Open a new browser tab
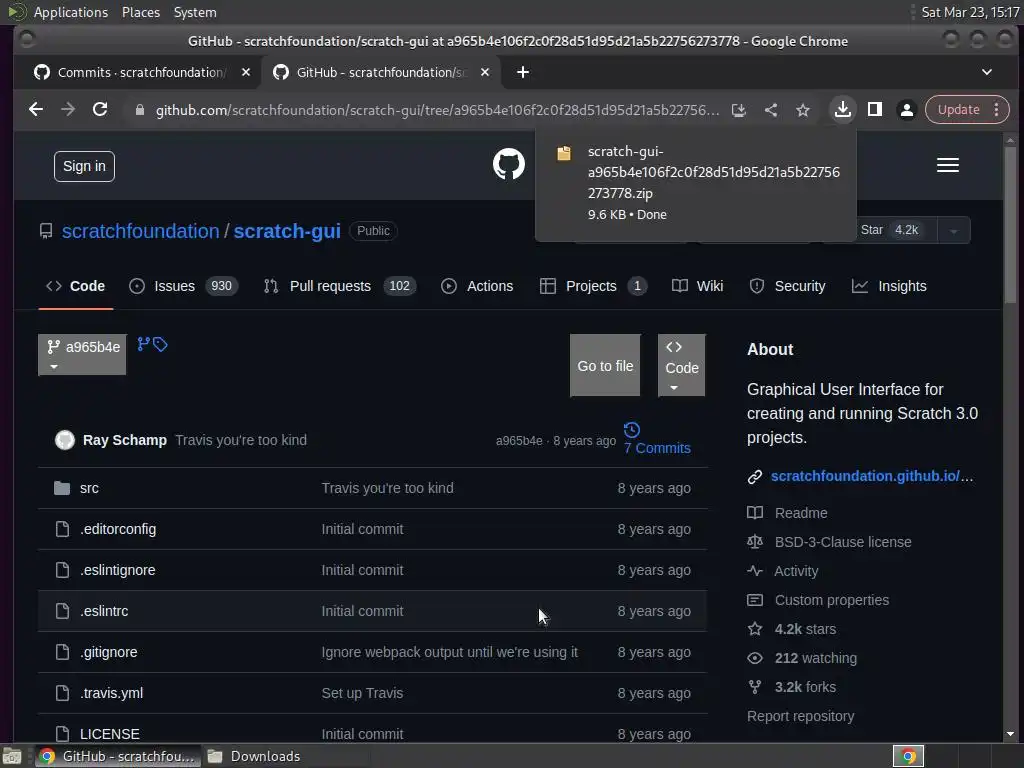Screen dimensions: 1024x768 pos(522,72)
